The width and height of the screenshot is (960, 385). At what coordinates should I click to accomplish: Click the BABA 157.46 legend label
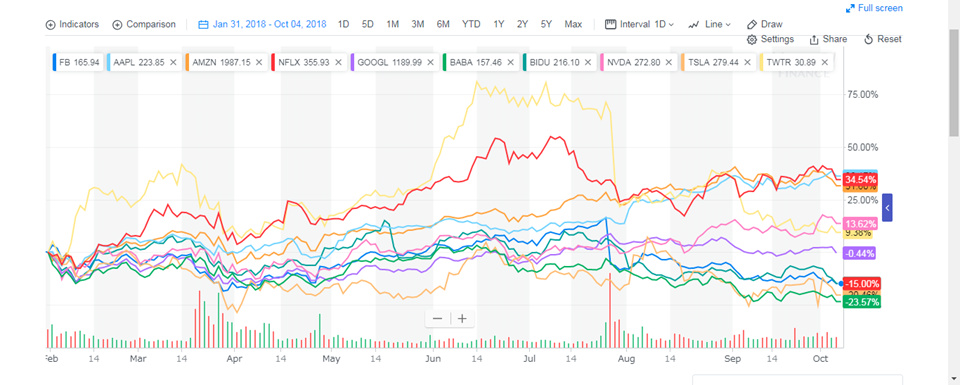click(x=475, y=62)
